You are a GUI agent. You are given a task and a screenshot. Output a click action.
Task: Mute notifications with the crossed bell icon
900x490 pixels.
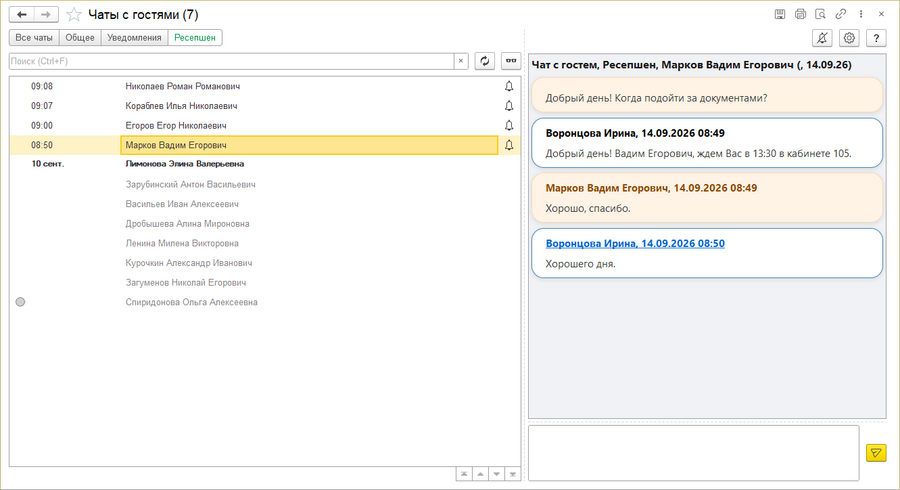(822, 38)
